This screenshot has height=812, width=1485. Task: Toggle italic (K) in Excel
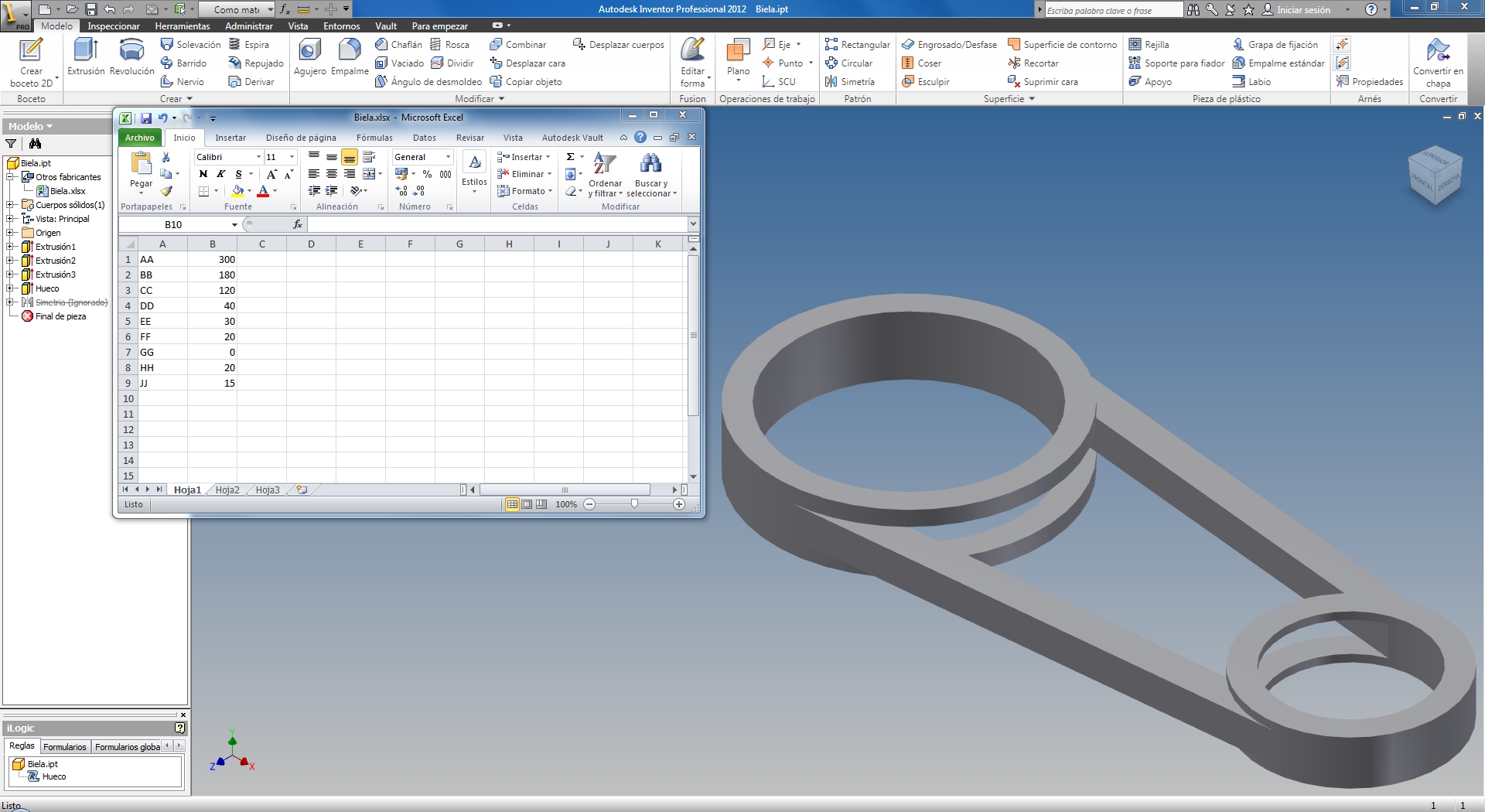coord(220,174)
